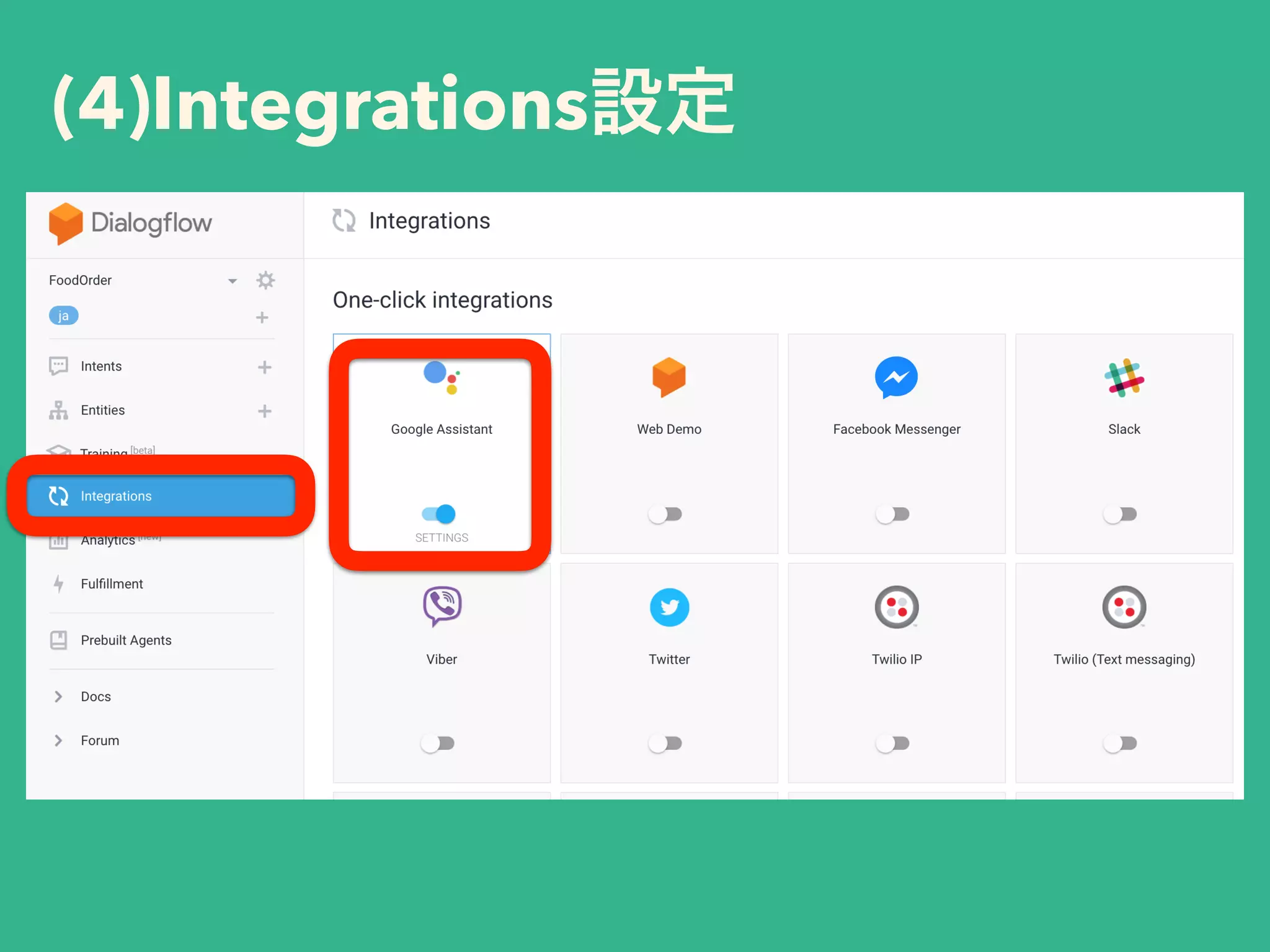Click the Dialogflow logo icon

click(x=66, y=223)
